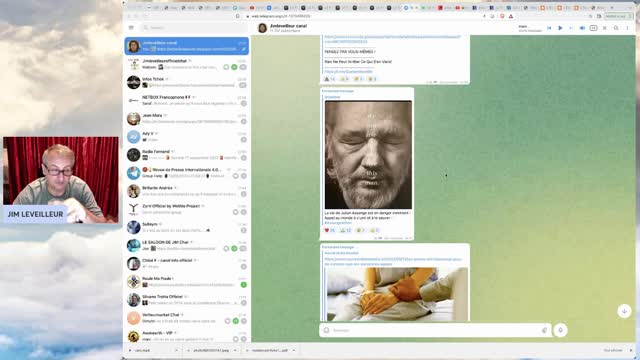Expand options for the downloaded pdf file
The width and height of the screenshot is (640, 360).
pos(294,350)
